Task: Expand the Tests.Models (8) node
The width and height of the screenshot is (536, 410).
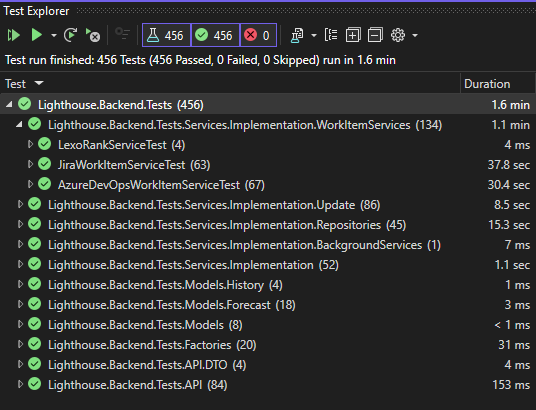Action: 20,324
